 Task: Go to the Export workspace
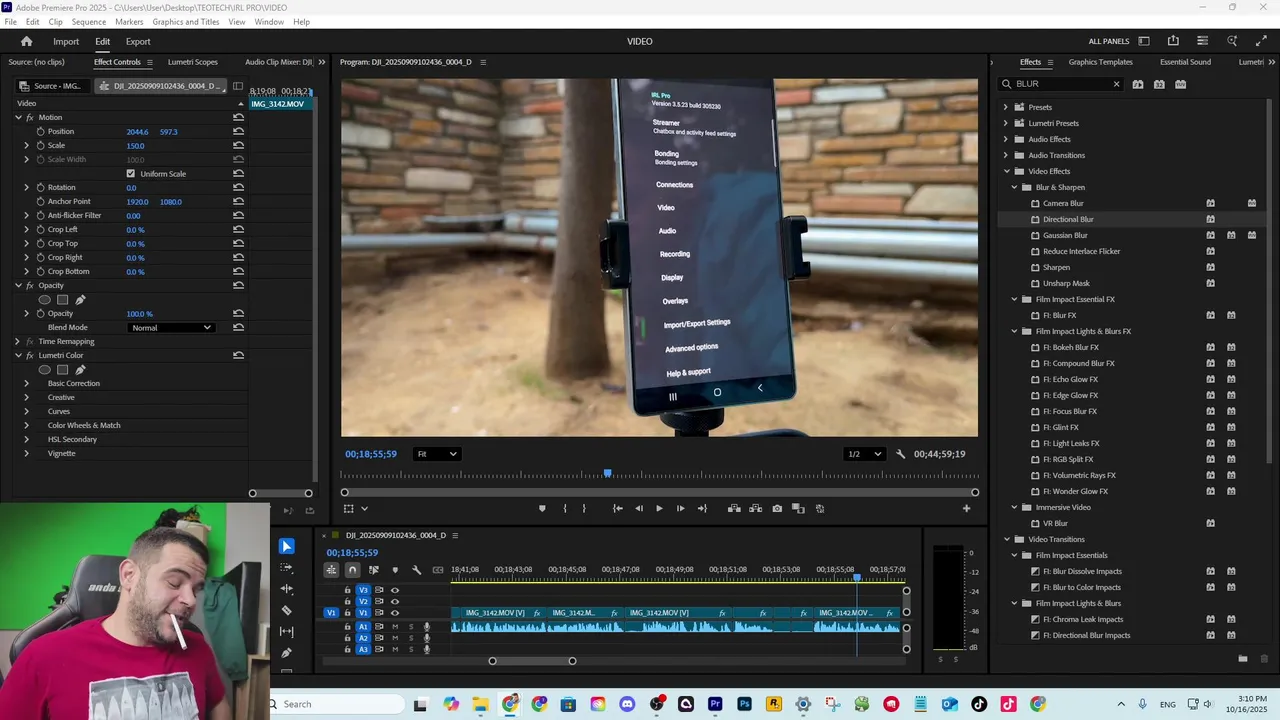138,42
